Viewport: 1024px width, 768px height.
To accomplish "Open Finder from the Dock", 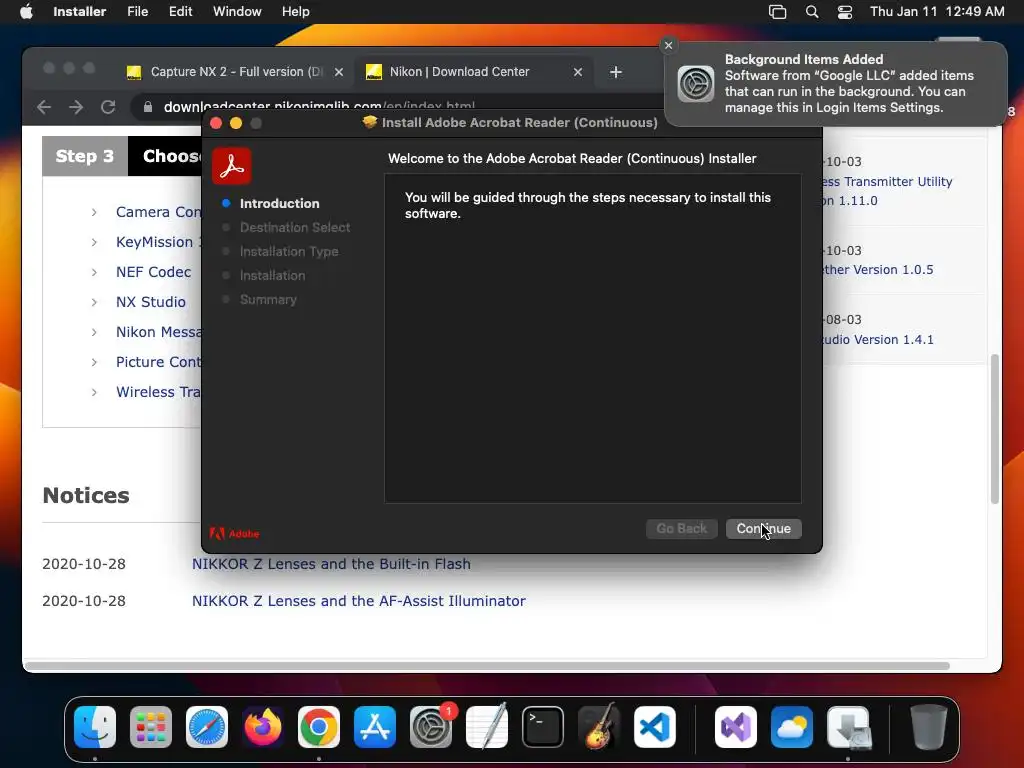I will [x=95, y=727].
